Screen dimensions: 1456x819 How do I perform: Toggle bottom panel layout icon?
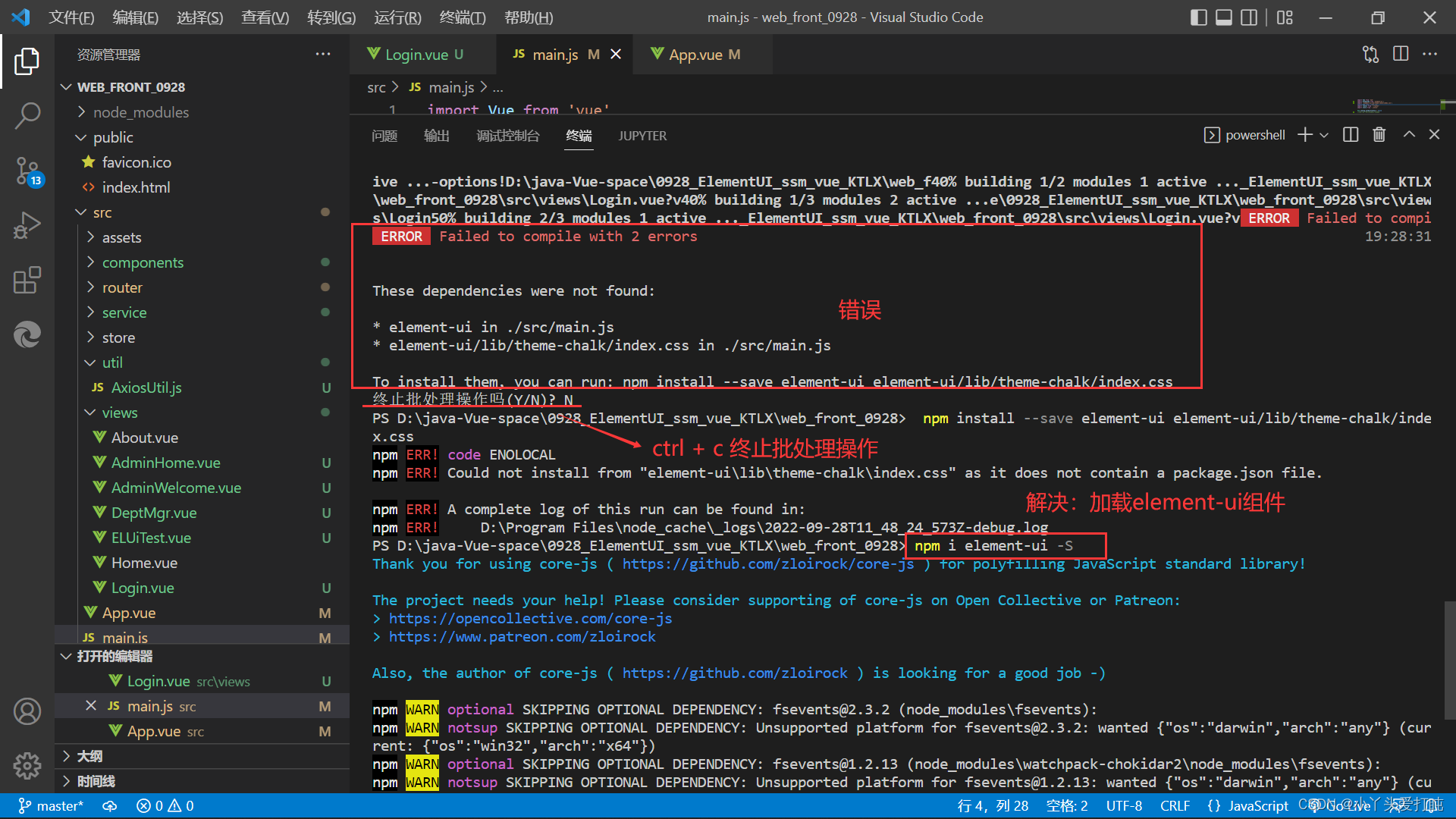(x=1224, y=17)
